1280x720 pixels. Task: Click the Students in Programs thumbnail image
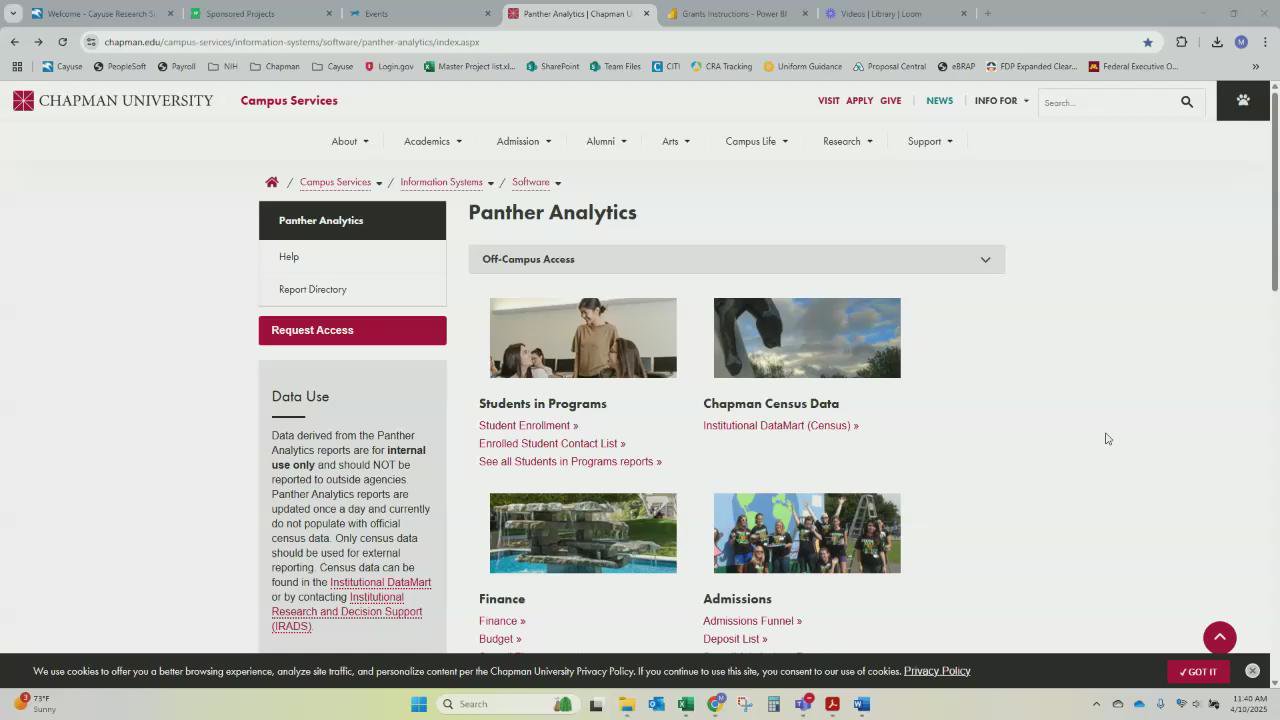583,338
